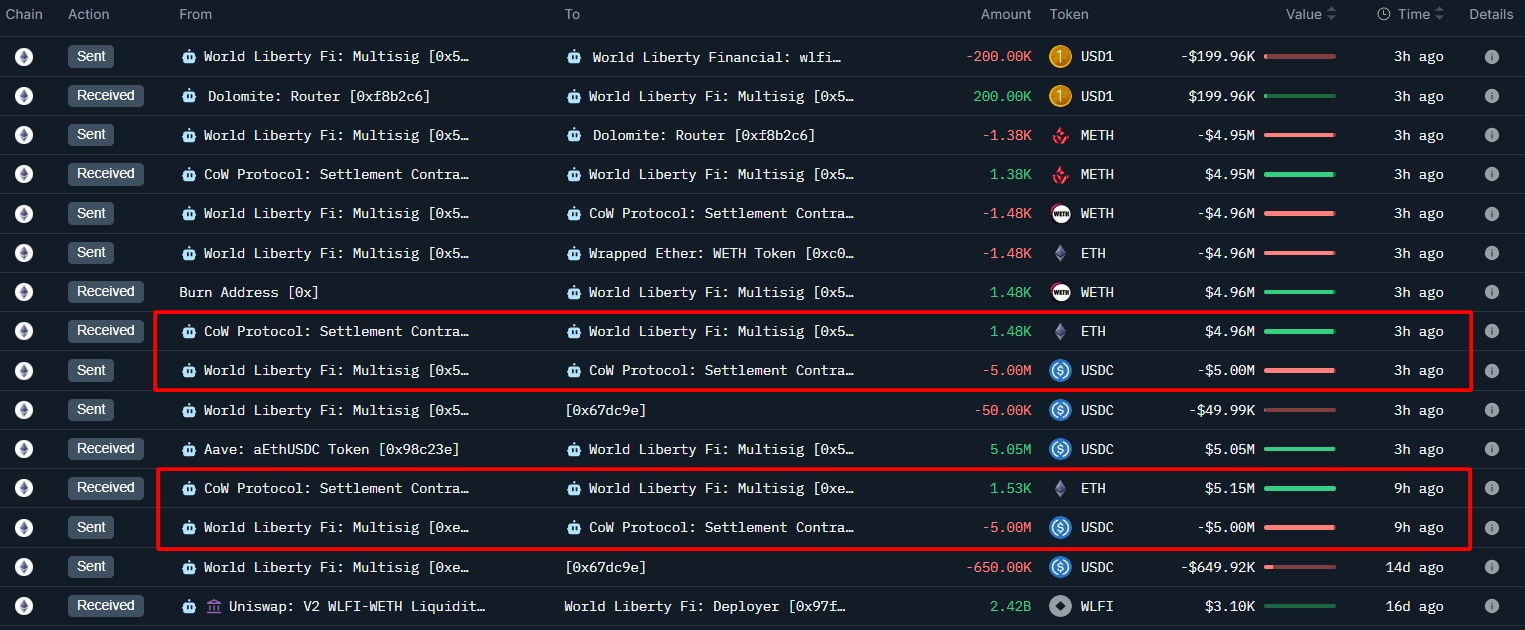Click the clock icon beside Time header
This screenshot has height=630, width=1525.
1383,14
